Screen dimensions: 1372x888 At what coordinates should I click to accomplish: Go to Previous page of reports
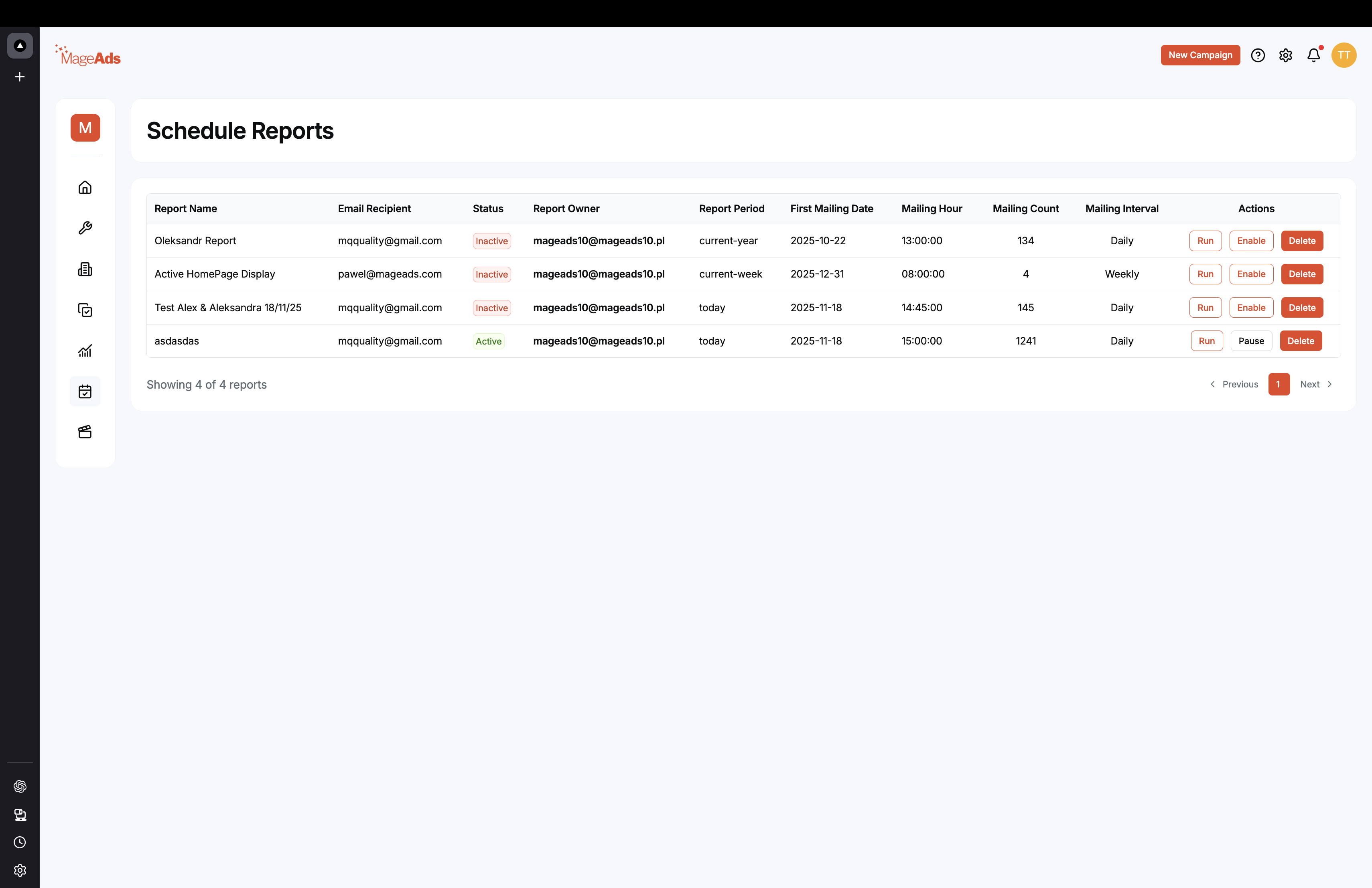click(x=1234, y=384)
